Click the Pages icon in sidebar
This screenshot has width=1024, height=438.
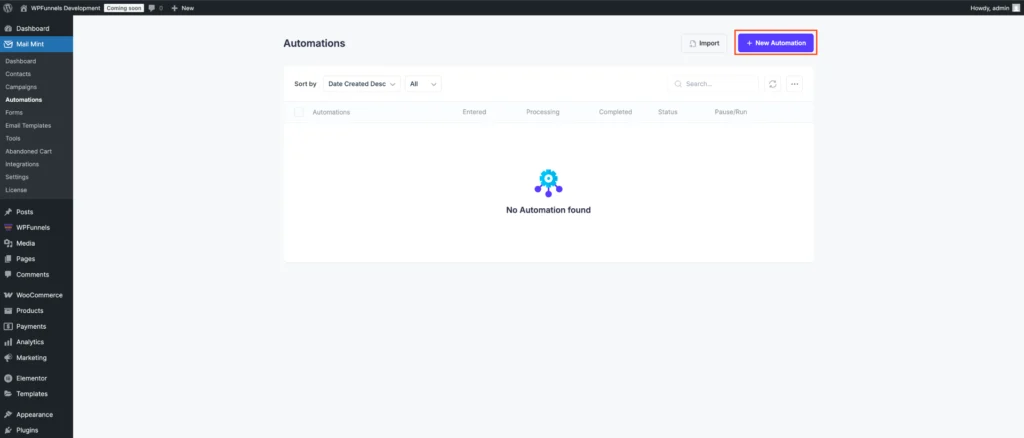[x=8, y=259]
